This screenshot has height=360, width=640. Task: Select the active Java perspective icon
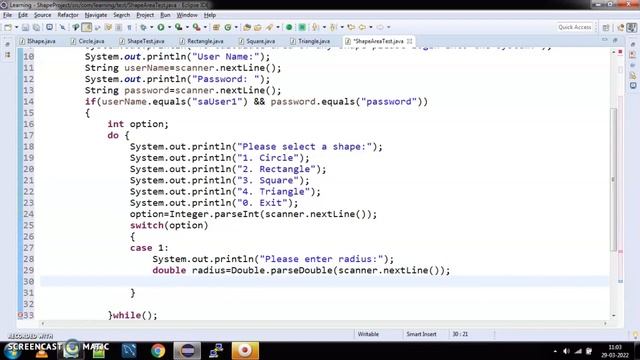pyautogui.click(x=631, y=27)
